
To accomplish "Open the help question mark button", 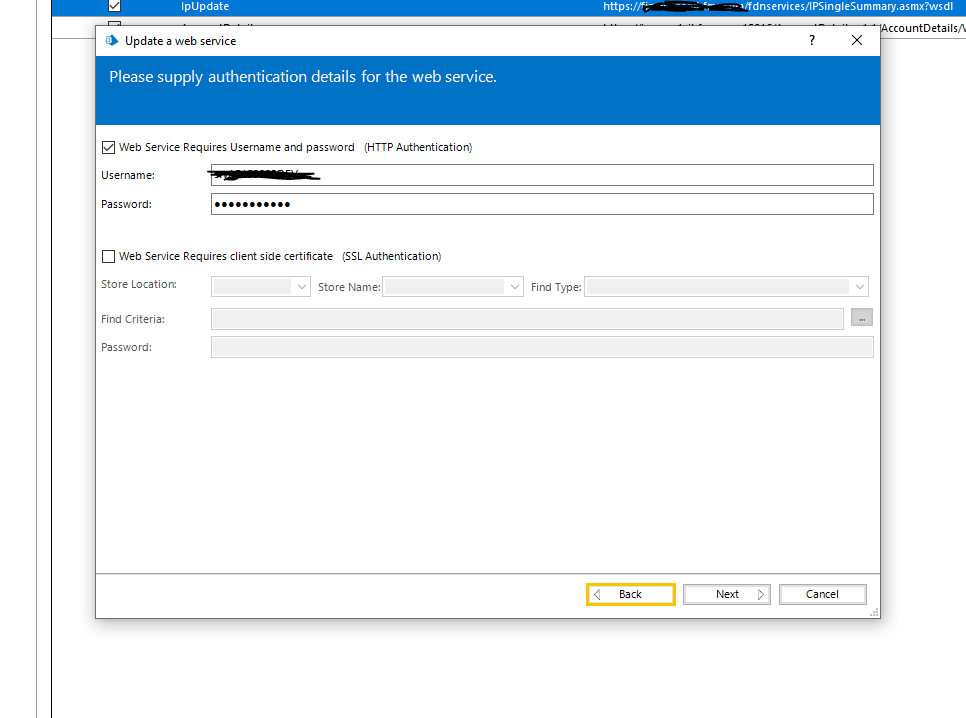I will pyautogui.click(x=811, y=41).
